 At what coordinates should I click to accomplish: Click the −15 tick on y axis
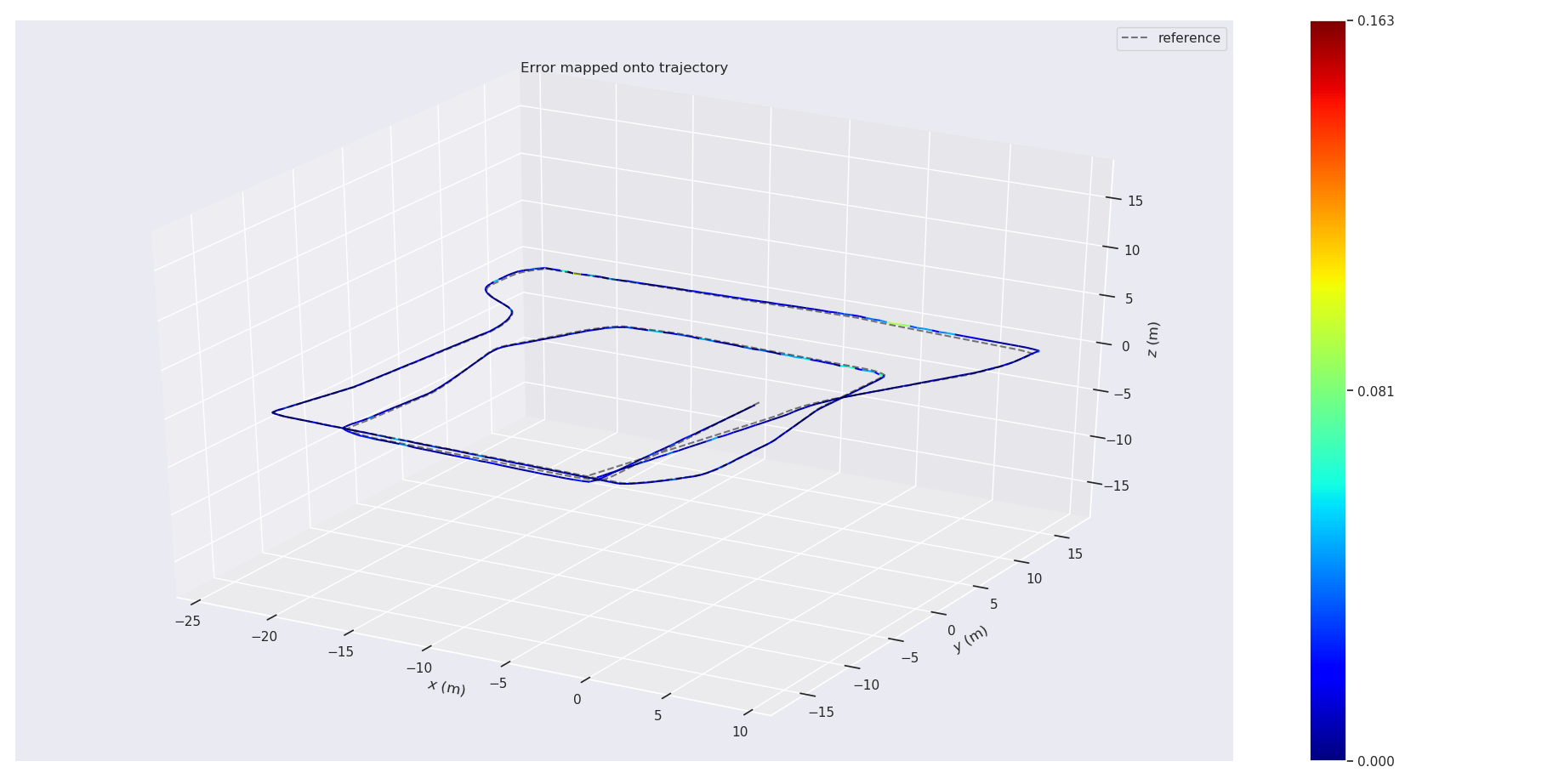tap(820, 713)
